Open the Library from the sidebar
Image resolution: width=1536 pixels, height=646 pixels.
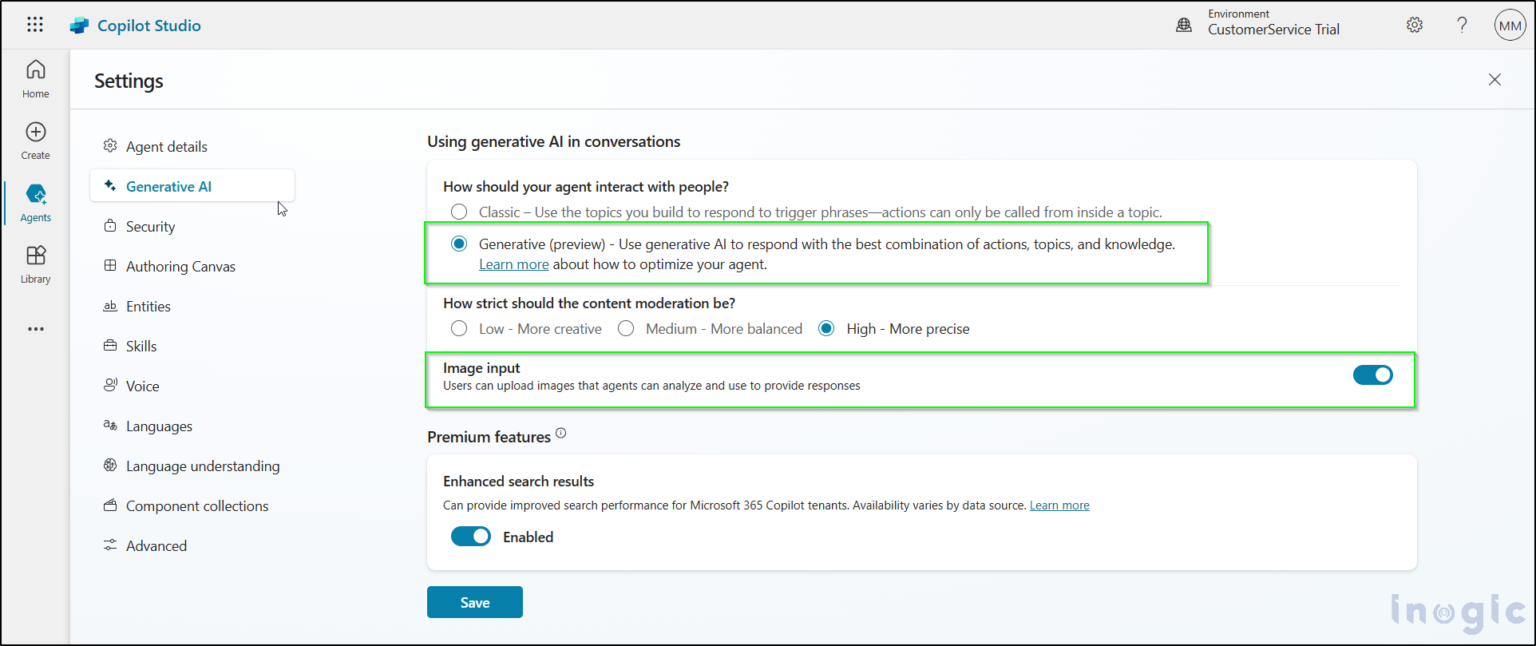tap(35, 263)
